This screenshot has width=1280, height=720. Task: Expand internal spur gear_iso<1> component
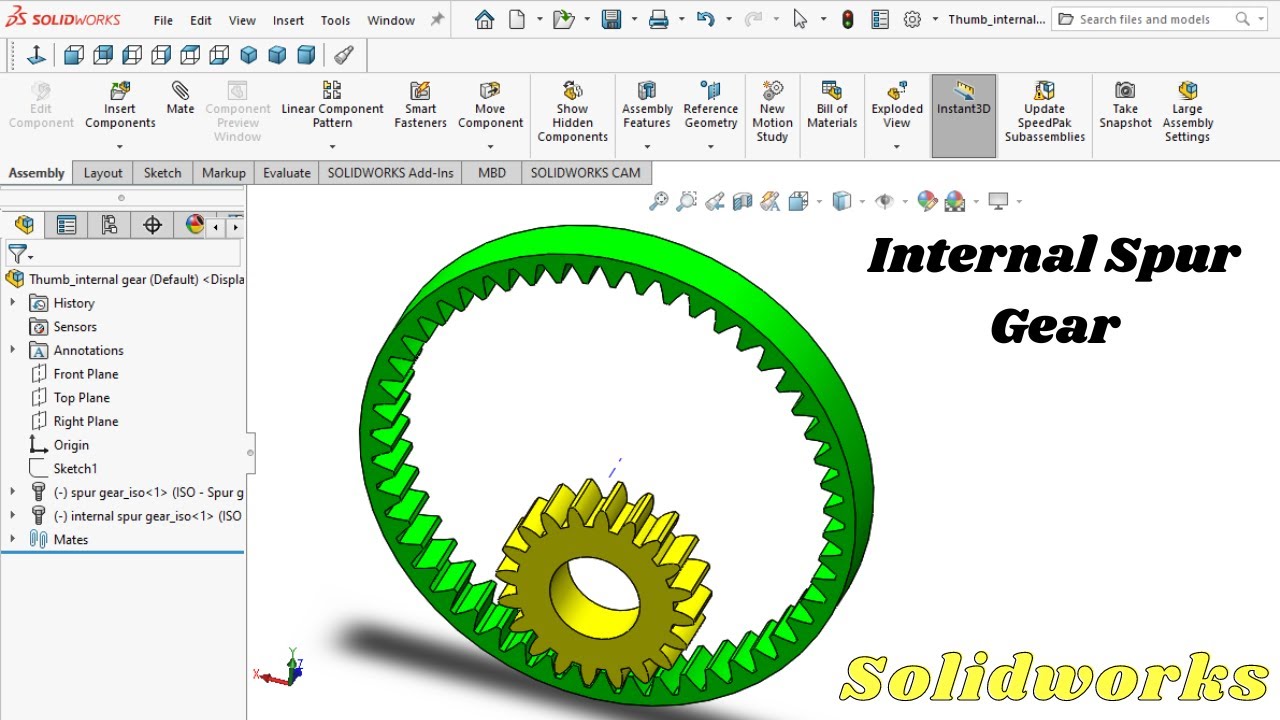coord(13,516)
